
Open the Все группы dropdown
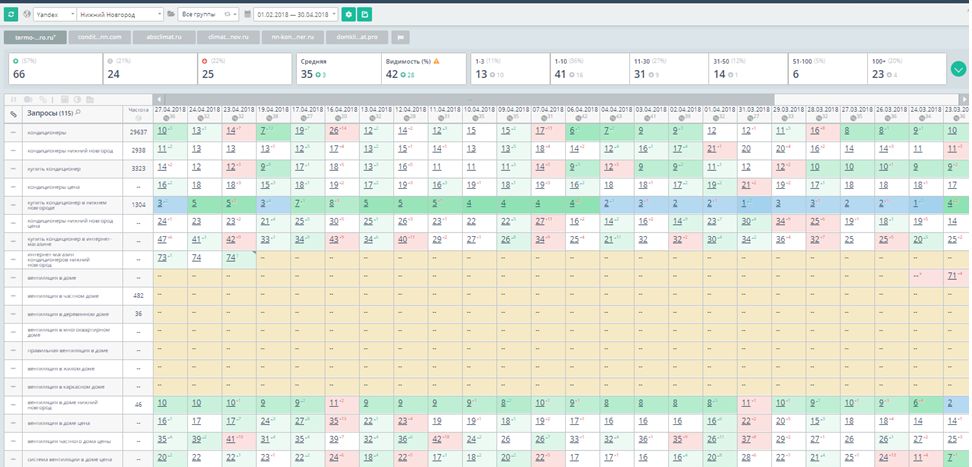coord(208,14)
